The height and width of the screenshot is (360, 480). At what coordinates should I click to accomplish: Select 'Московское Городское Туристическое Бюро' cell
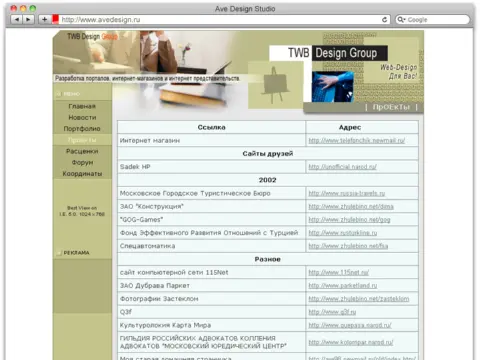coord(211,193)
